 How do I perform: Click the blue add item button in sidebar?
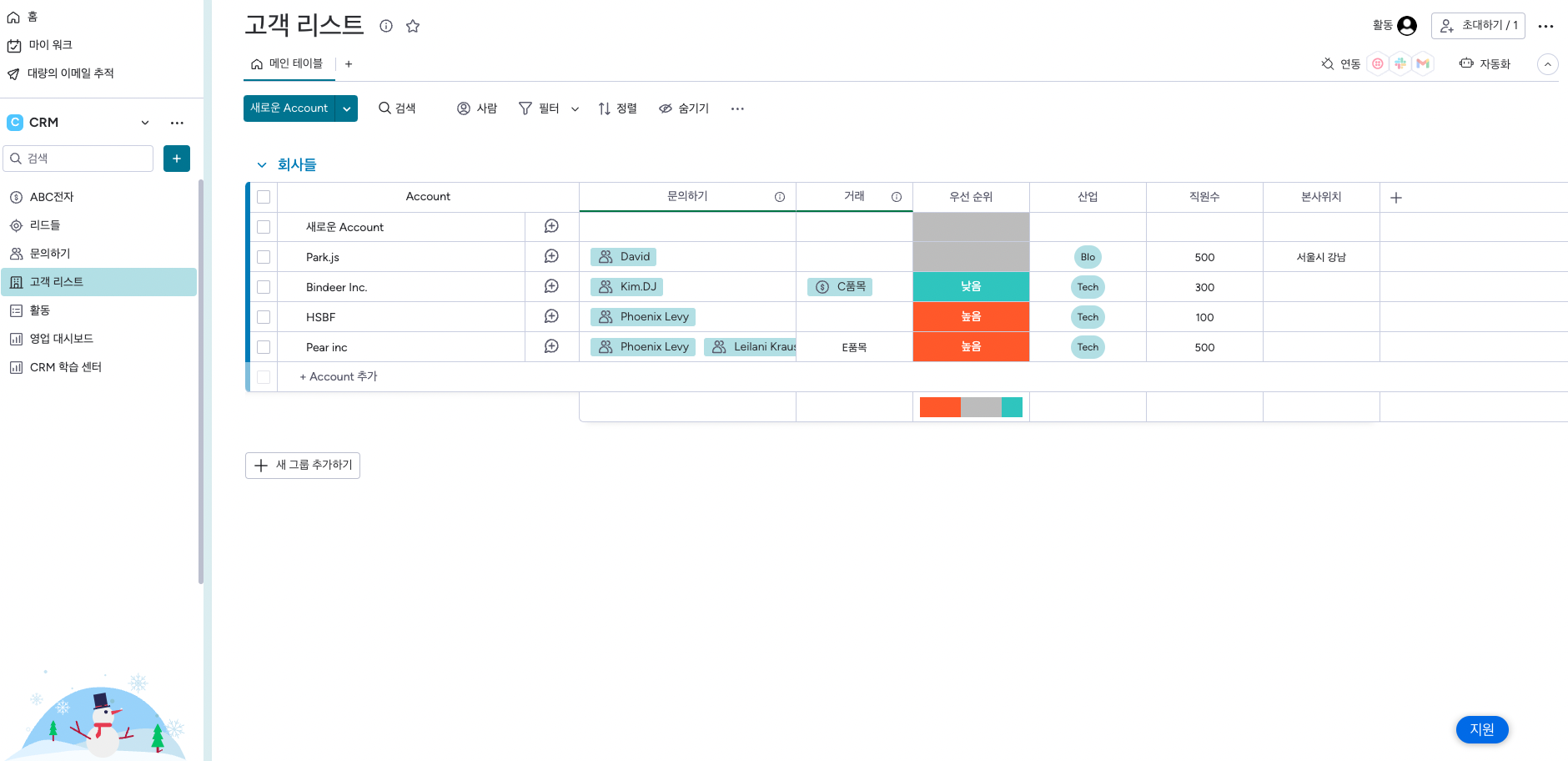pyautogui.click(x=177, y=159)
